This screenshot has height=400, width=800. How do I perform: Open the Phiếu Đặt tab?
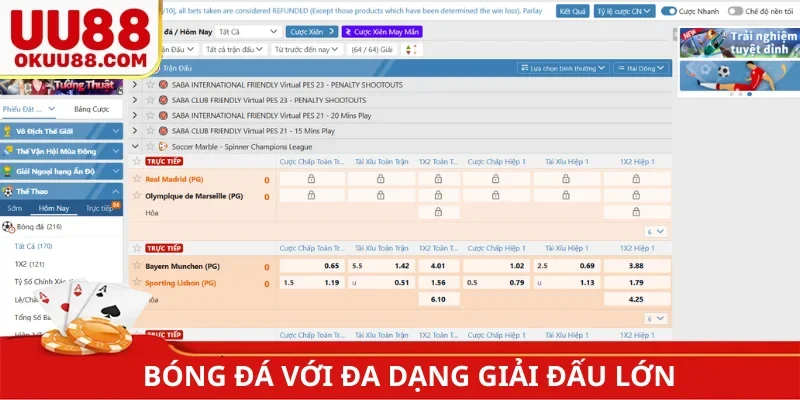29,109
